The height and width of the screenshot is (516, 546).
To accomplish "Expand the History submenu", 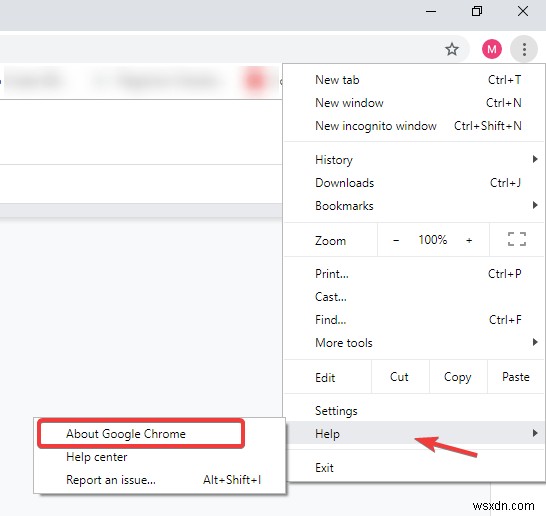I will click(414, 160).
